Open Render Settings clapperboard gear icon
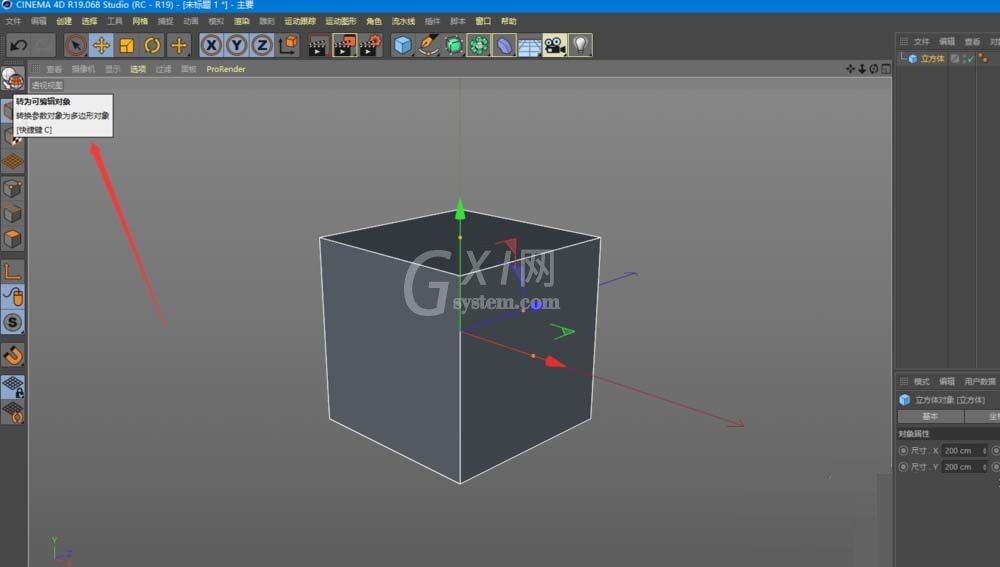The image size is (1000, 567). tap(371, 45)
